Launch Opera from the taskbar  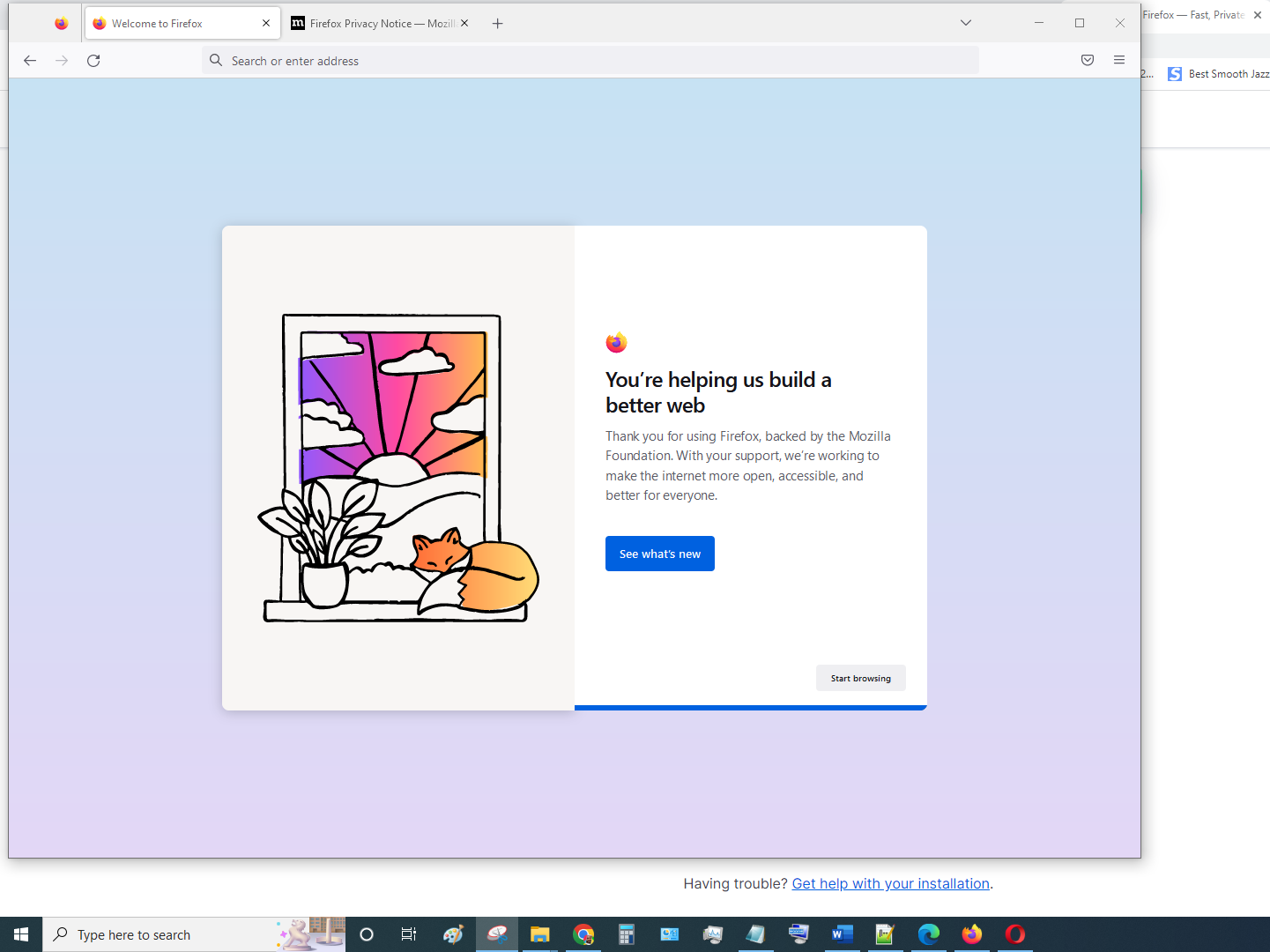pos(1015,934)
